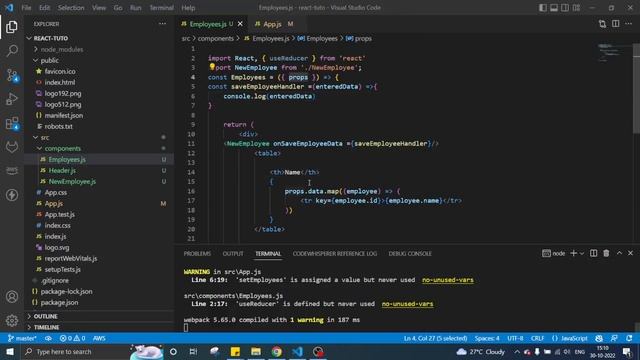640x360 pixels.
Task: Switch to the PROBLEMS panel tab
Action: click(x=197, y=253)
